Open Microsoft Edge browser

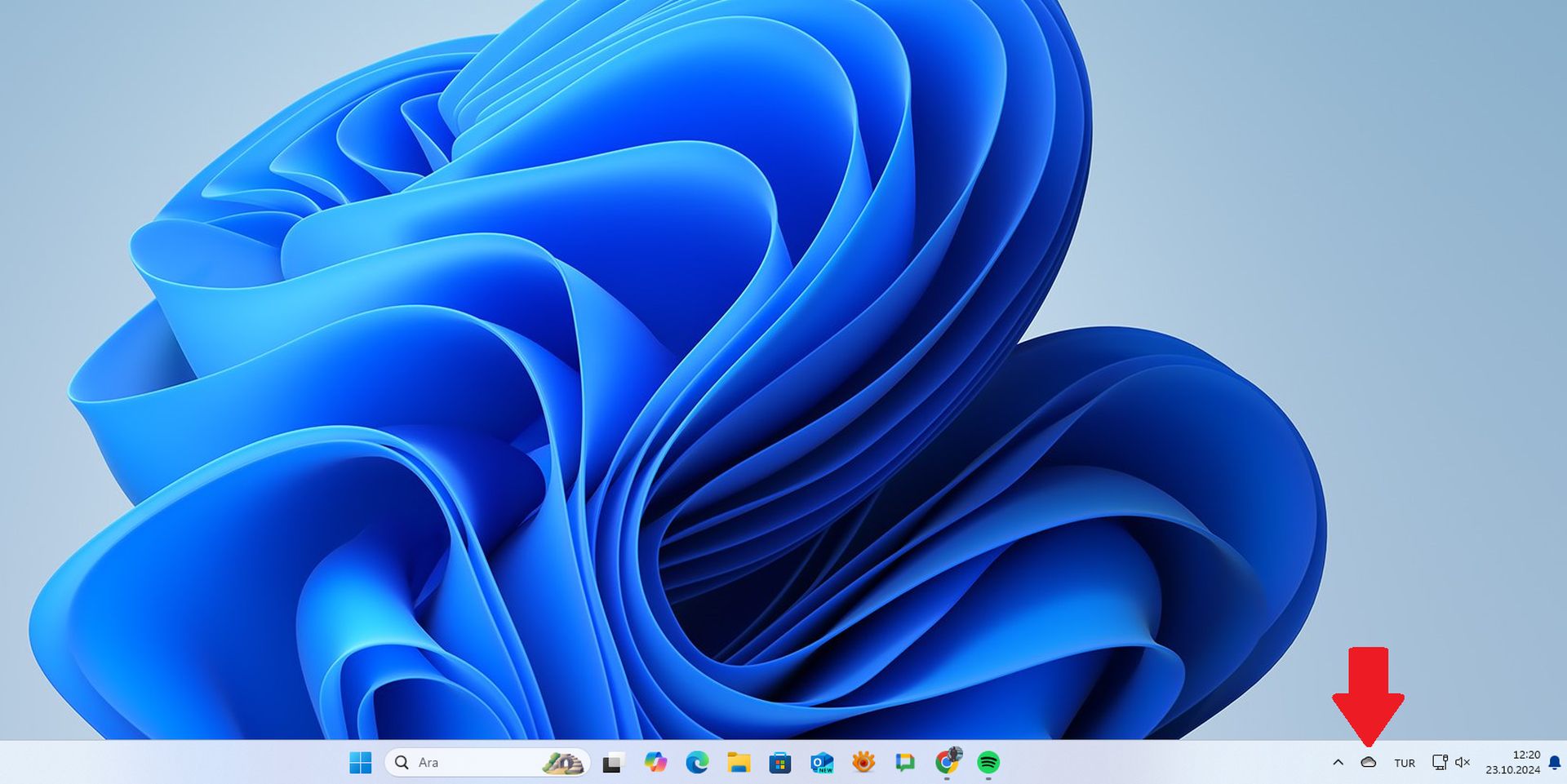click(697, 763)
